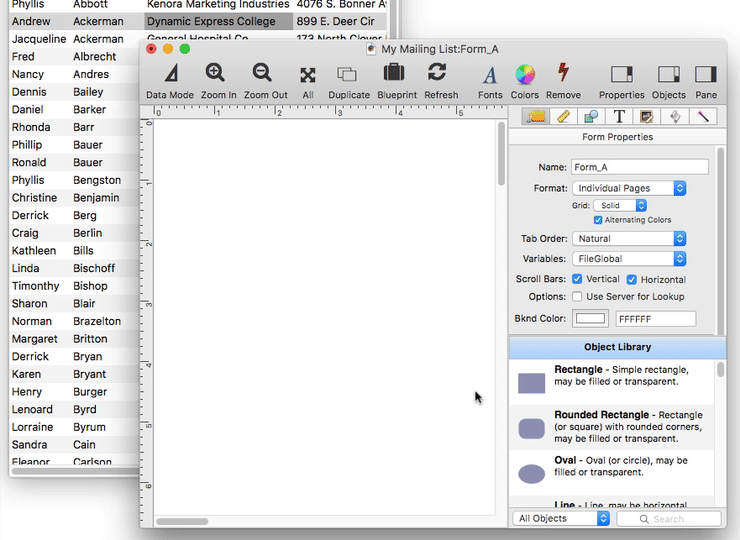Refresh the form view
Screen dimensions: 740x540
coord(437,72)
